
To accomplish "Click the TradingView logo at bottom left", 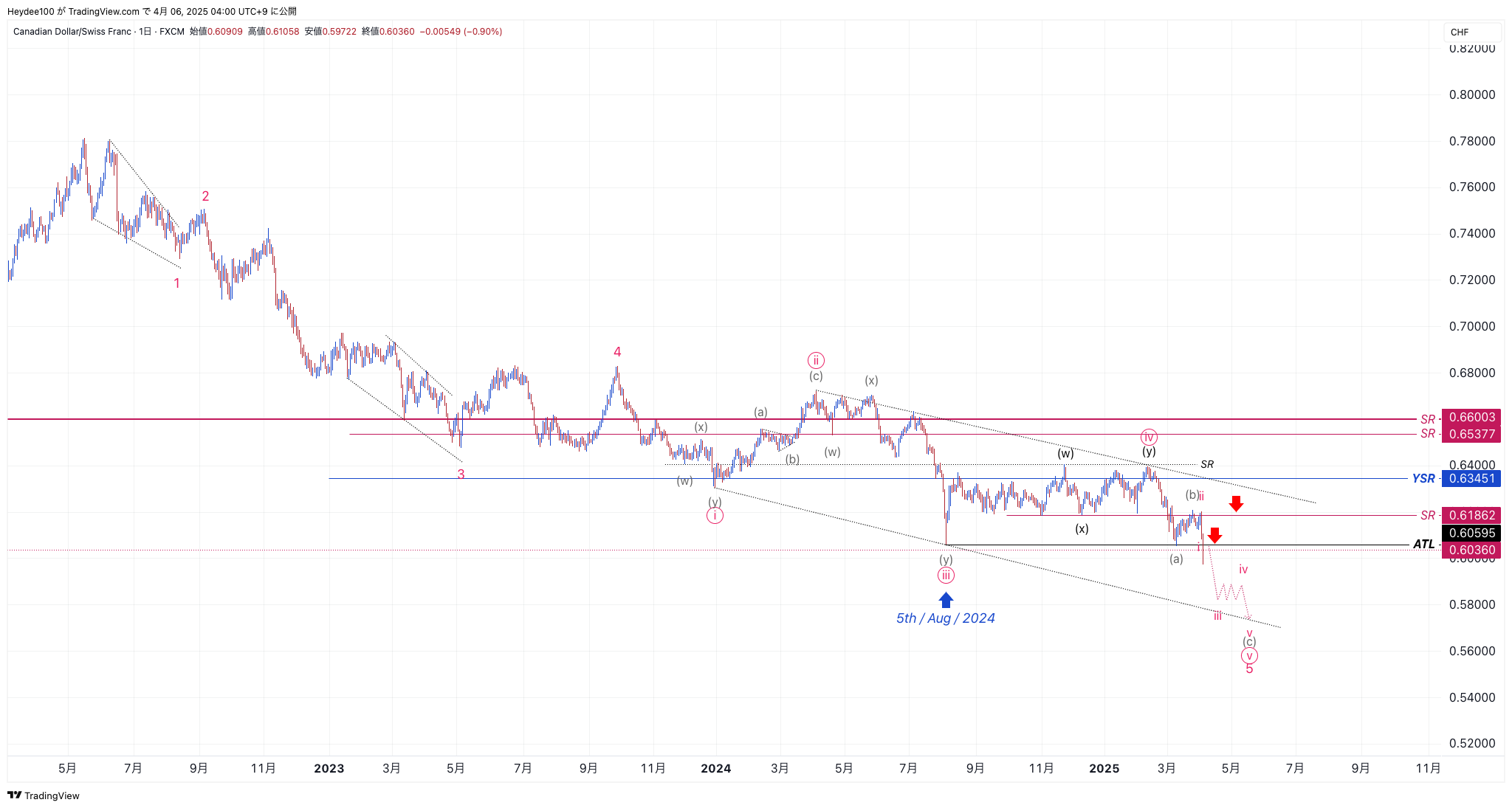I will tap(44, 795).
